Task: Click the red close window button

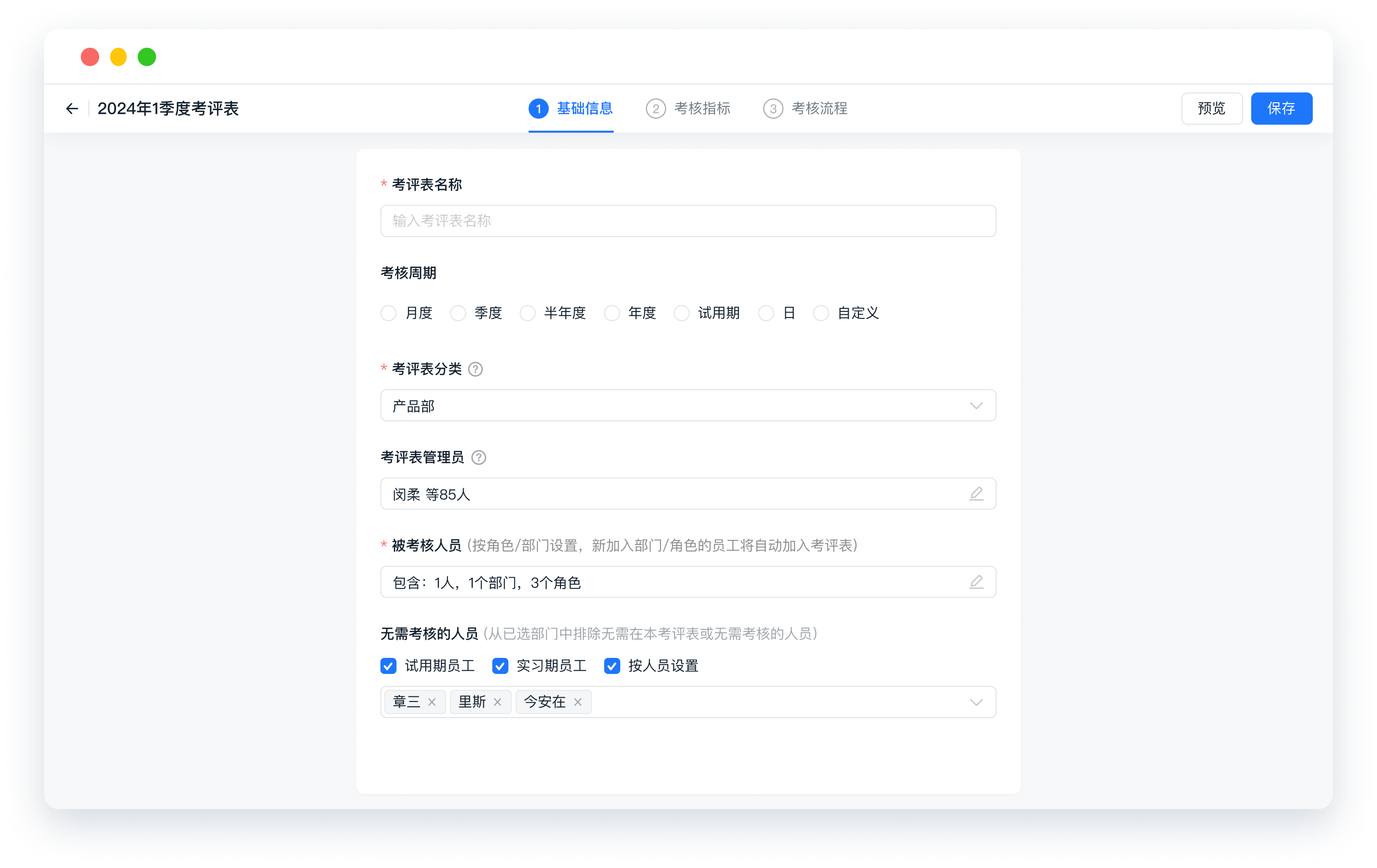Action: click(x=90, y=57)
